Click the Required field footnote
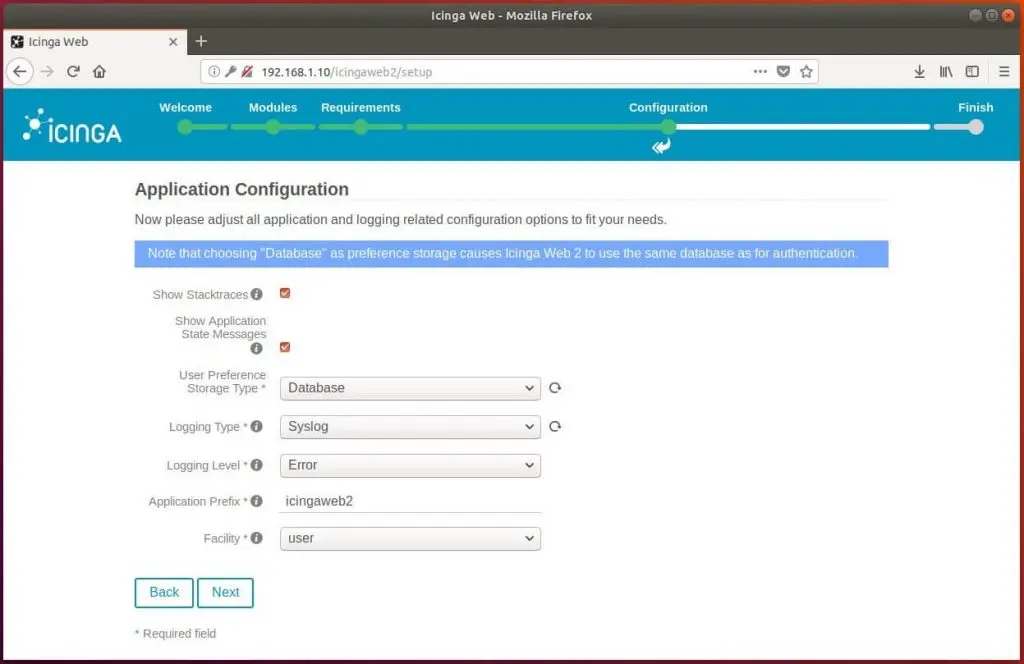Image resolution: width=1024 pixels, height=664 pixels. click(x=175, y=633)
